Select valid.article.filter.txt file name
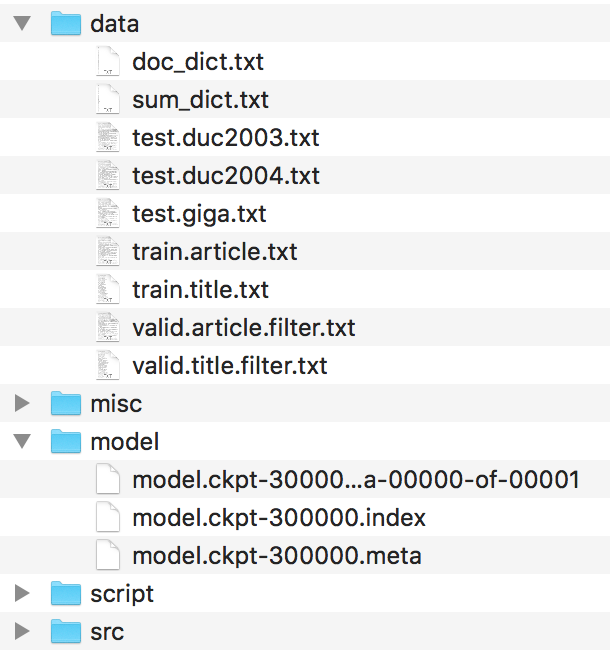The height and width of the screenshot is (654, 610). click(243, 328)
